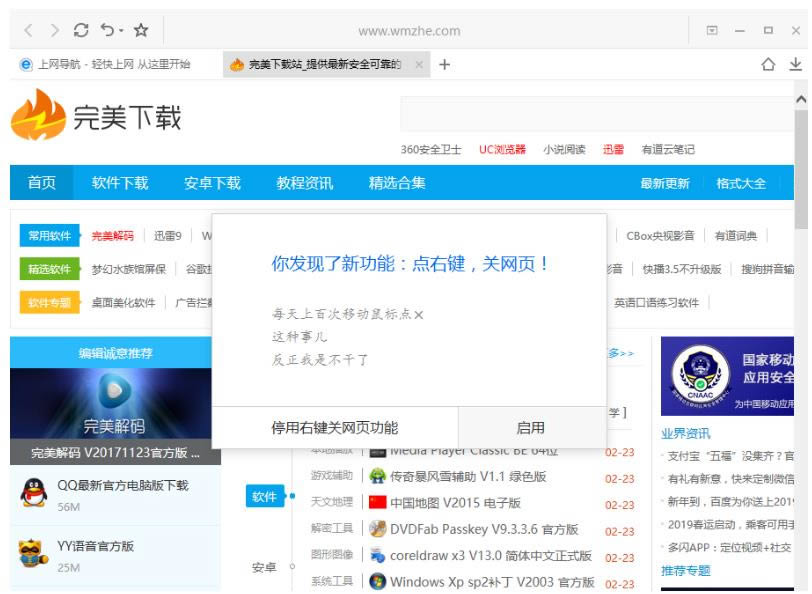Click 停用右键关网页功能 in the dialog
812x594 pixels.
click(x=335, y=428)
